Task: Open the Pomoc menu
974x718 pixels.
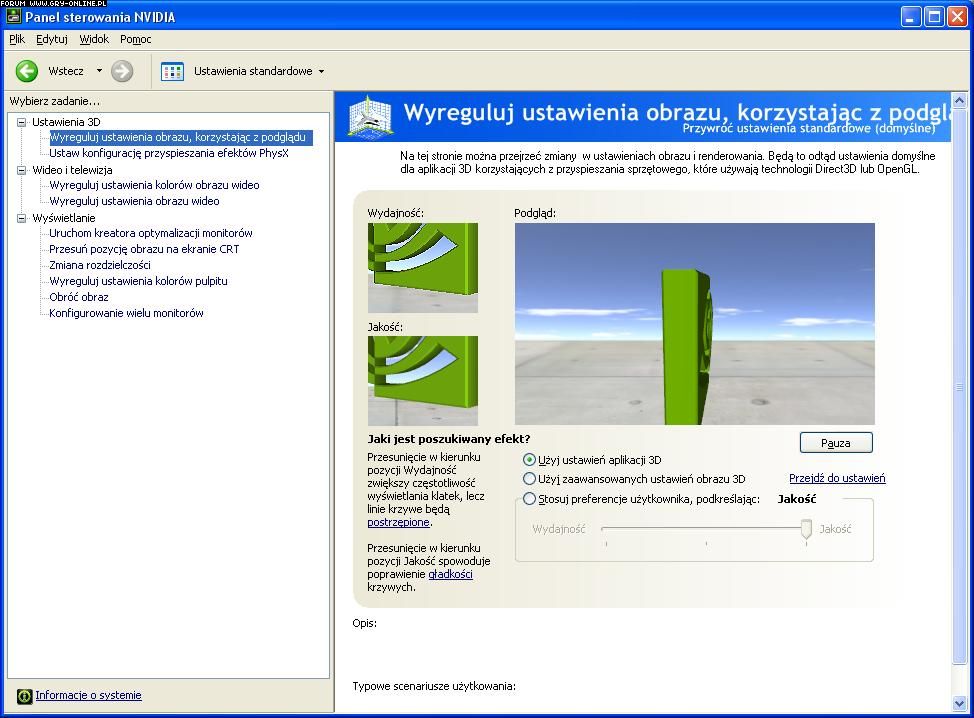Action: pos(135,39)
